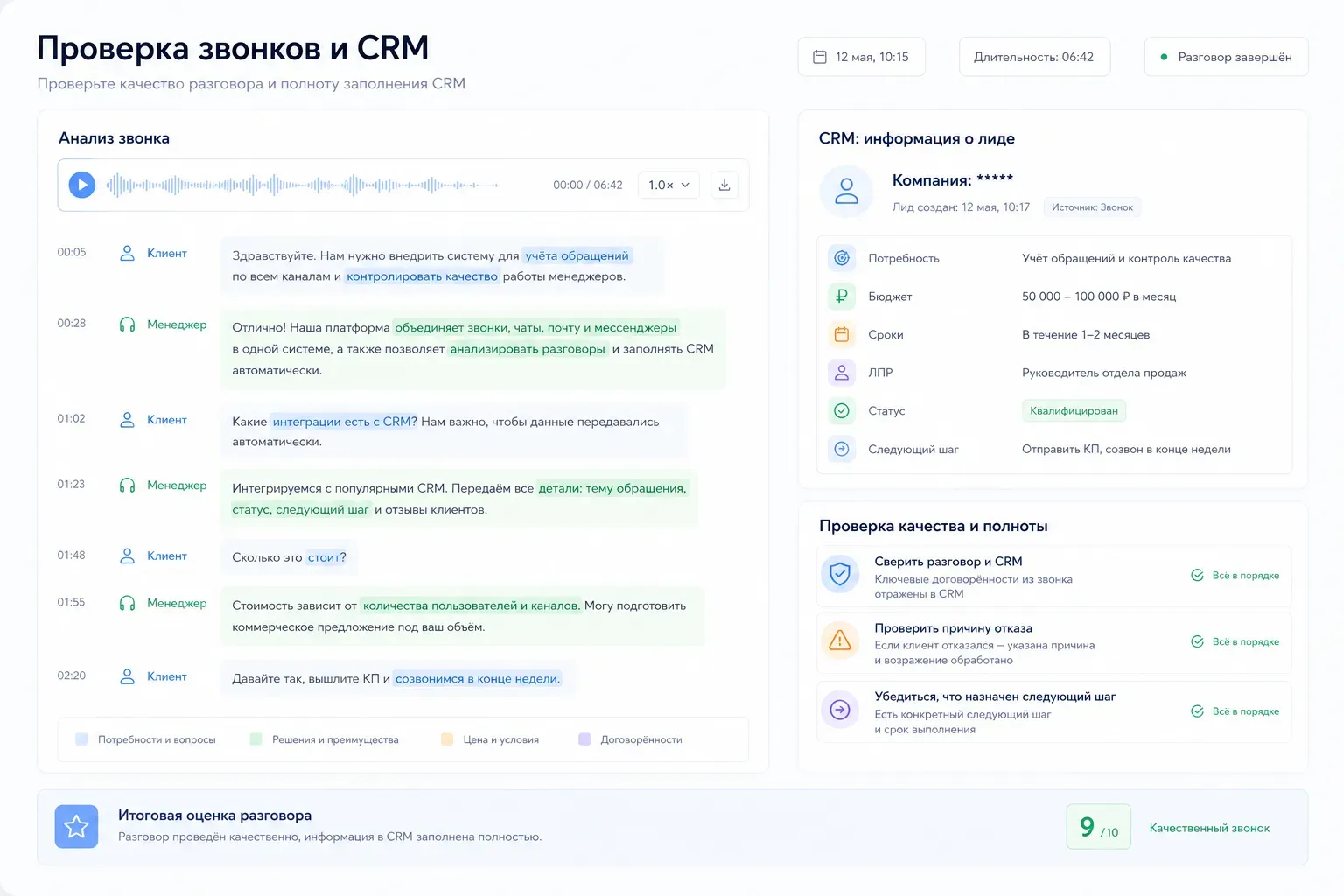Click the value Учёт обращений и контроль качества

1126,258
